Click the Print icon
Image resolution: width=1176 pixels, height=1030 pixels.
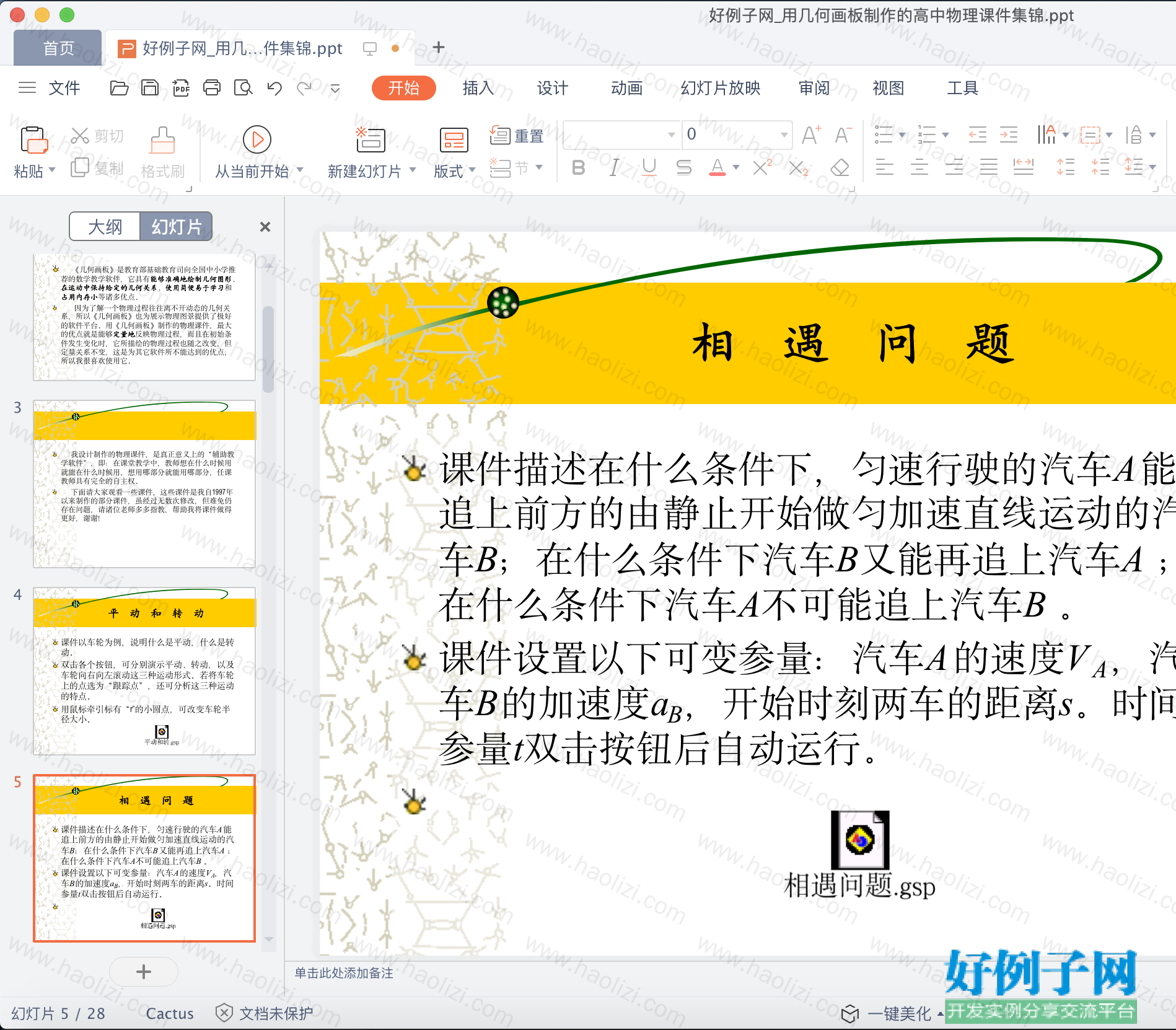click(x=212, y=88)
